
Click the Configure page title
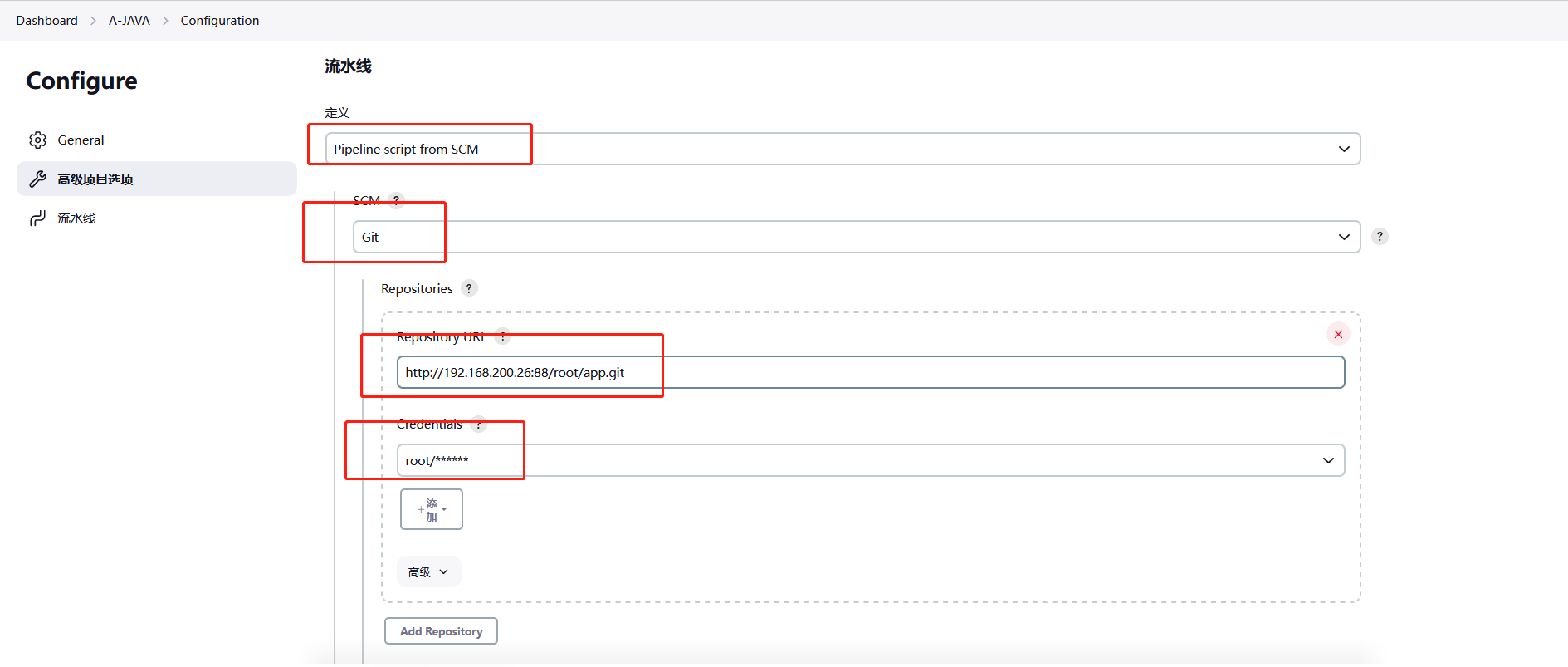82,81
